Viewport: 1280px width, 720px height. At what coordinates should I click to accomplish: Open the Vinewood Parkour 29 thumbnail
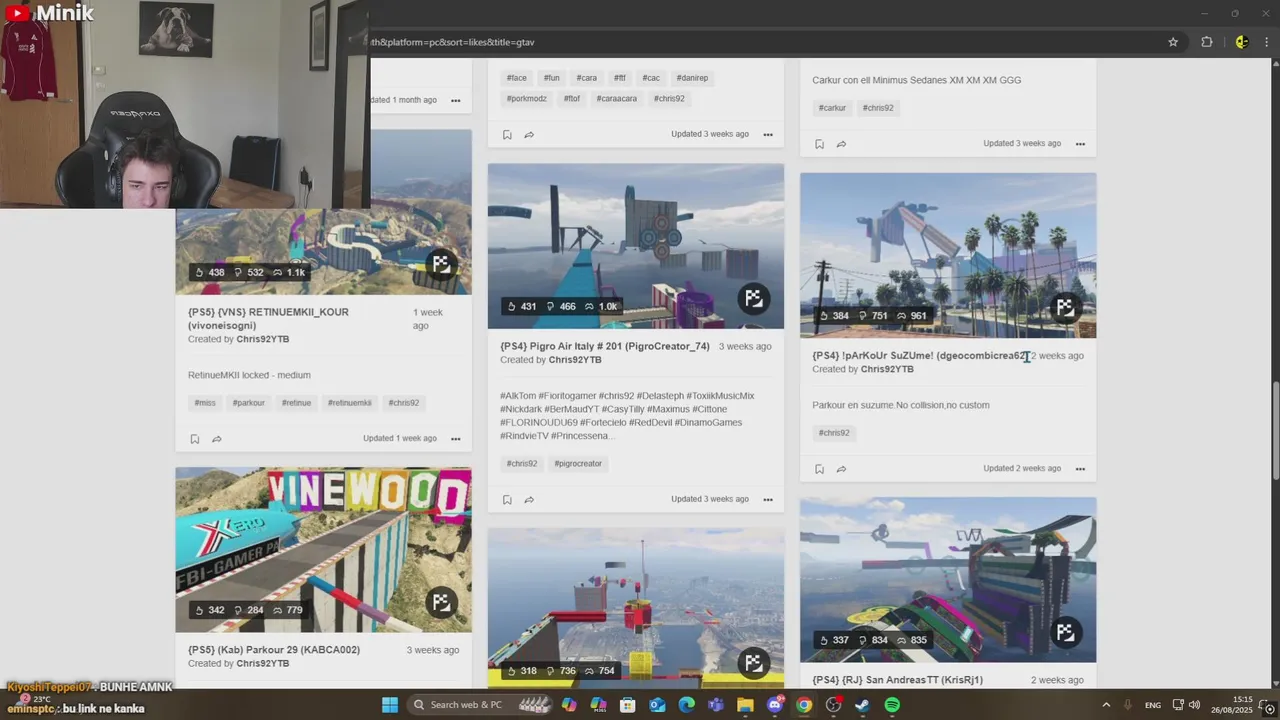[x=324, y=550]
